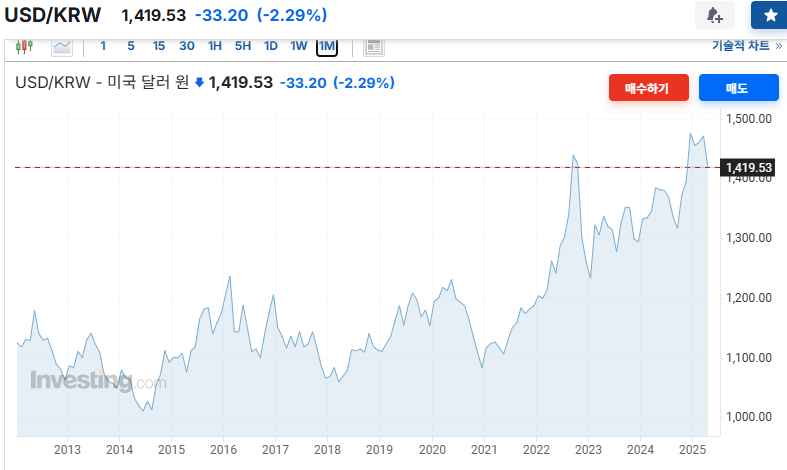Click the header change value -33.20
This screenshot has height=470, width=787.
(x=221, y=15)
